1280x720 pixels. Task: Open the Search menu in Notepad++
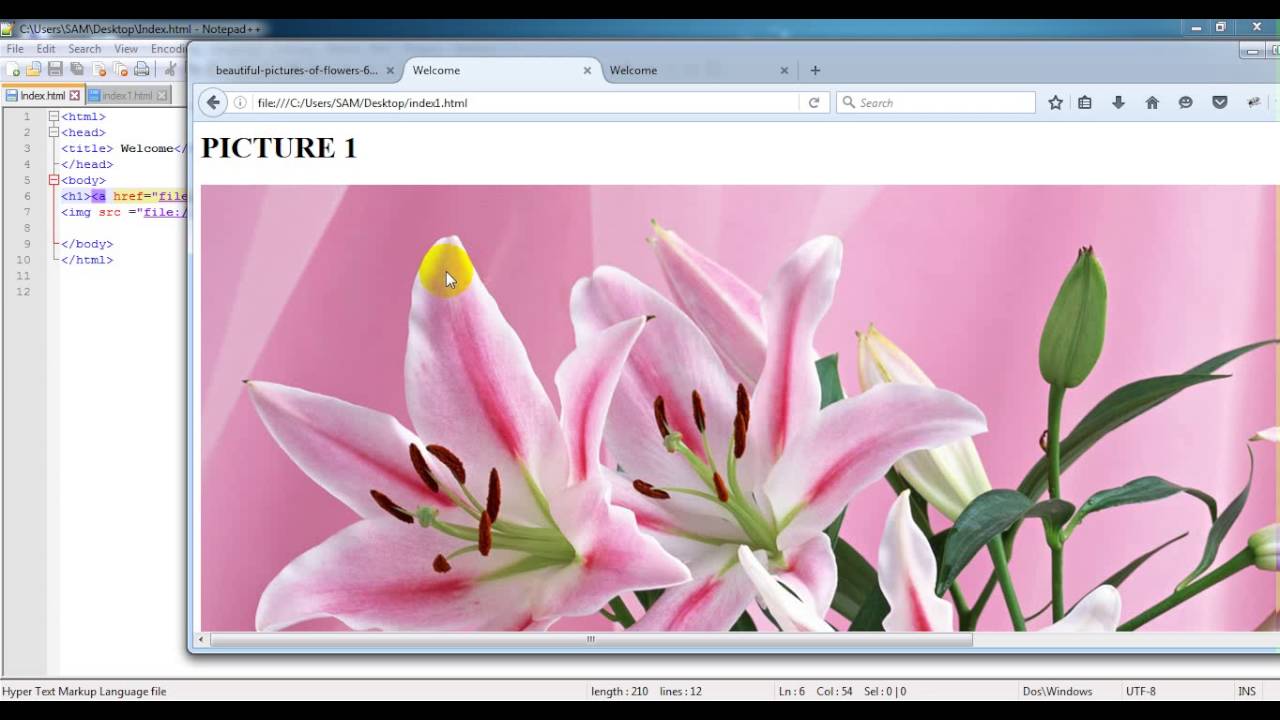(x=84, y=49)
